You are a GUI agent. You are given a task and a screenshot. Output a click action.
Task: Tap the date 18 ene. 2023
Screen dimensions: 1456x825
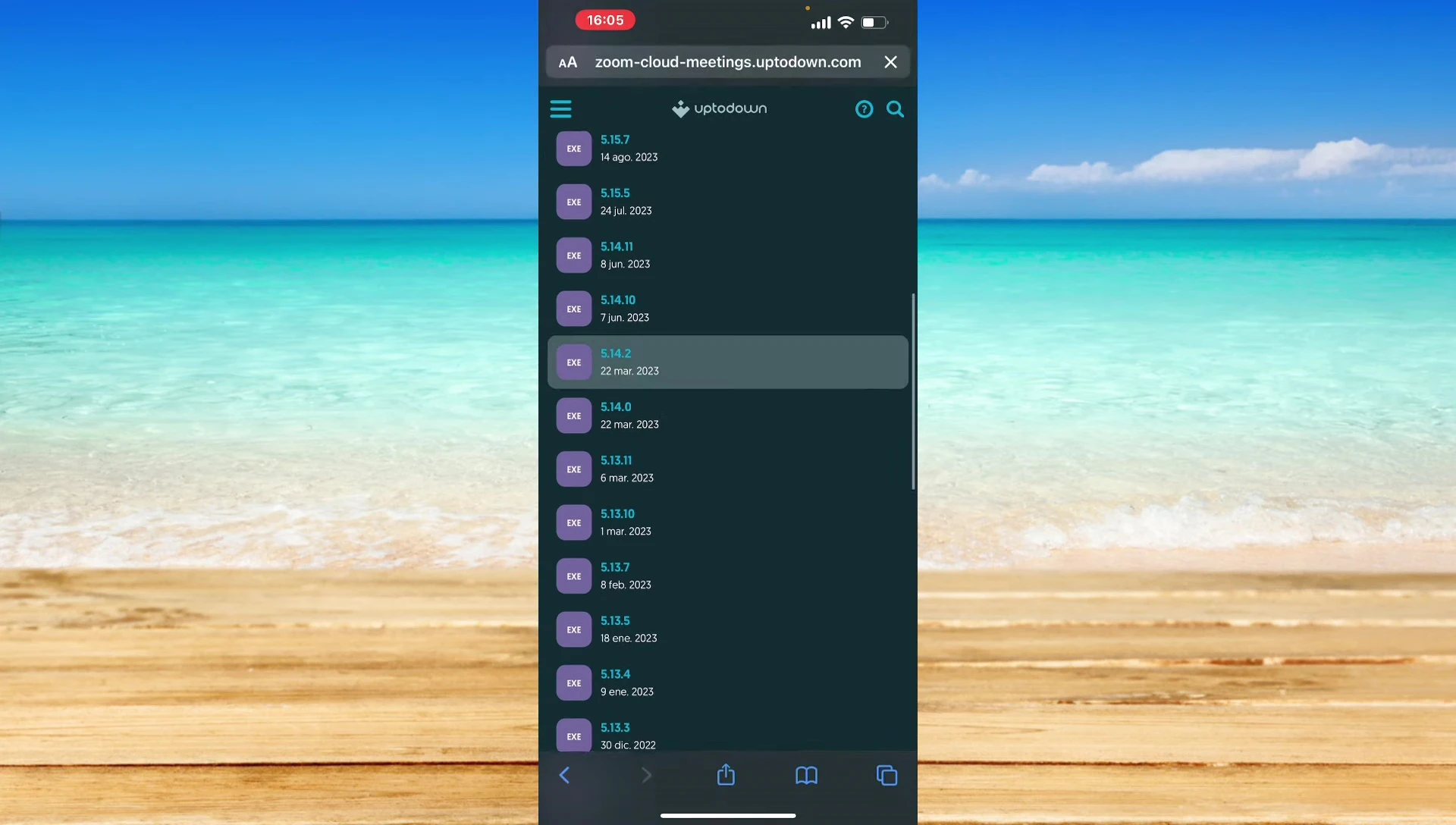pyautogui.click(x=629, y=638)
